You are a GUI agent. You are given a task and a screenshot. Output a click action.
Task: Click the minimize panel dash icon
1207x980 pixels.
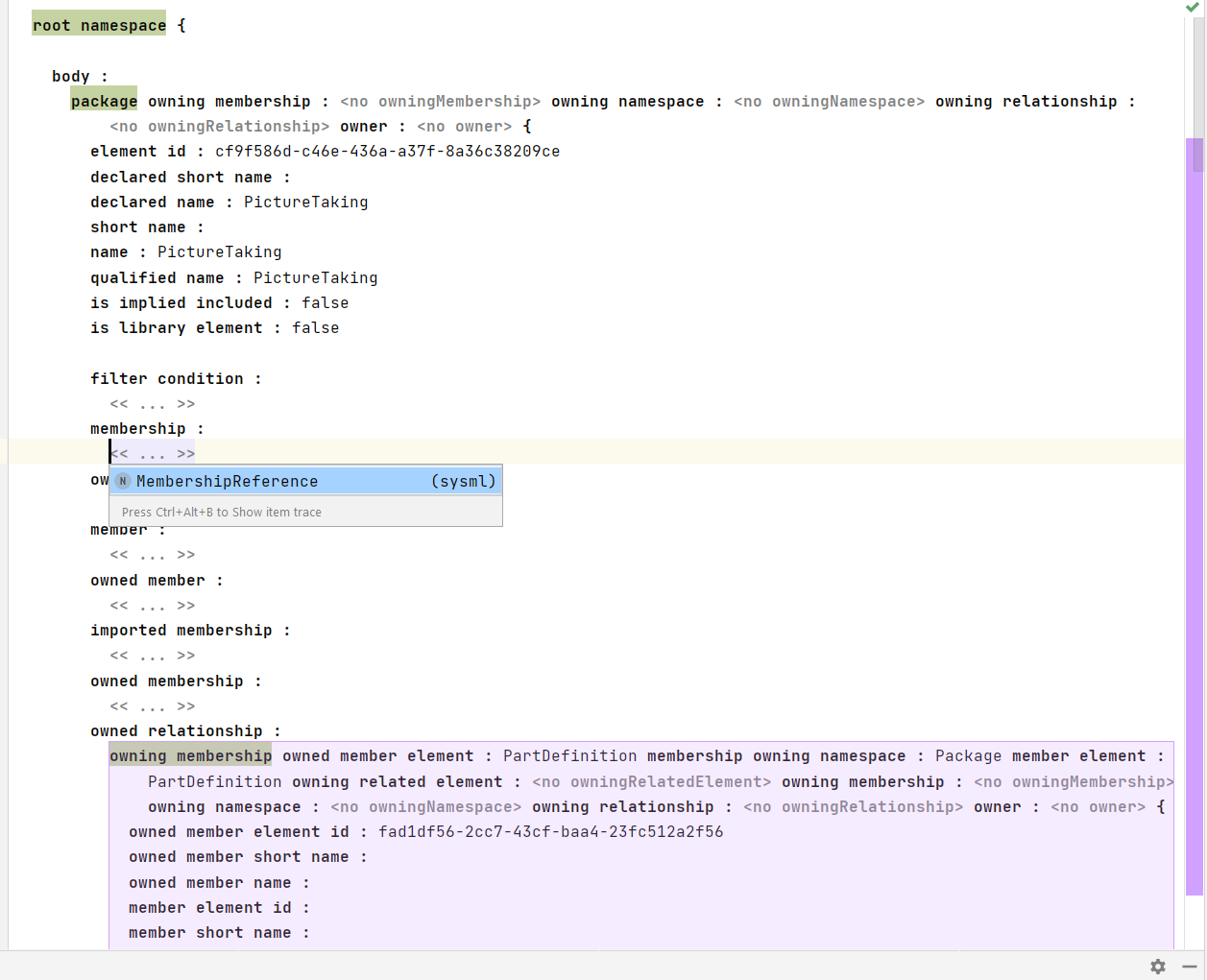(1190, 967)
